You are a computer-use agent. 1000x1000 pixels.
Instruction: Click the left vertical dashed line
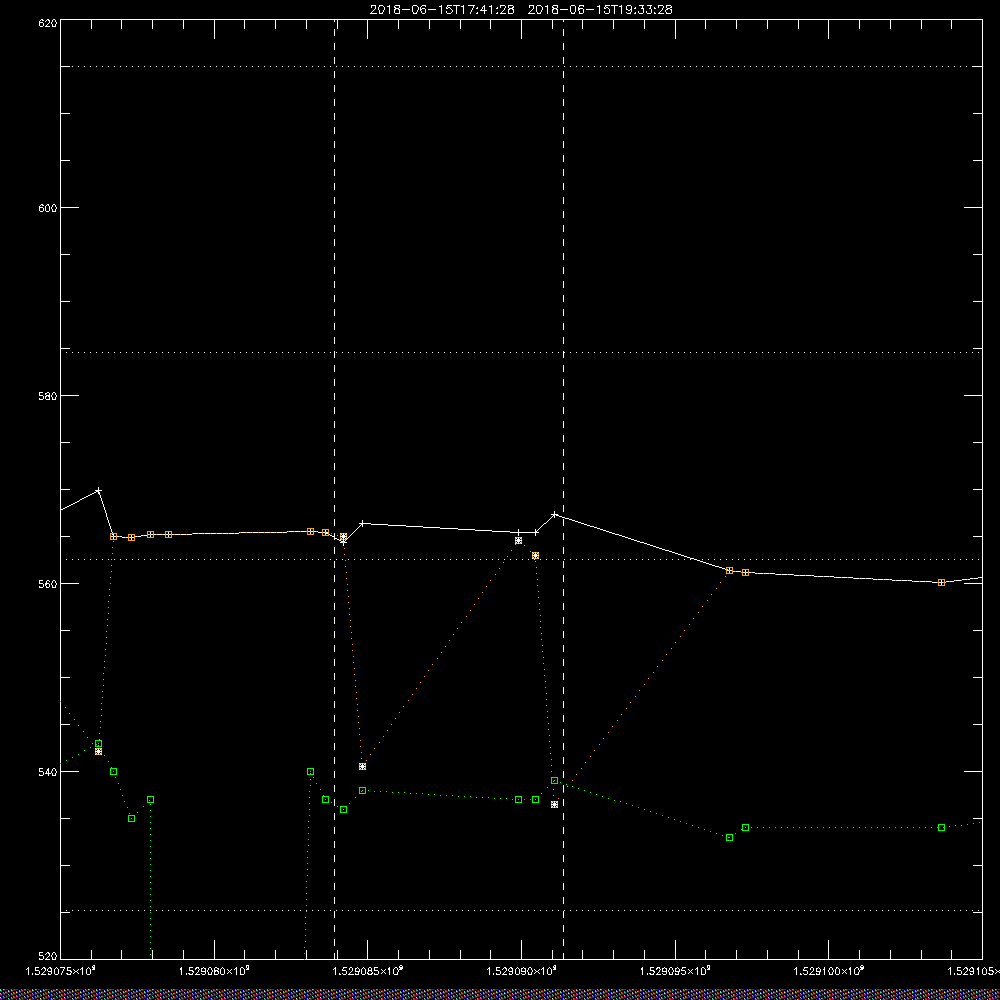[x=334, y=489]
